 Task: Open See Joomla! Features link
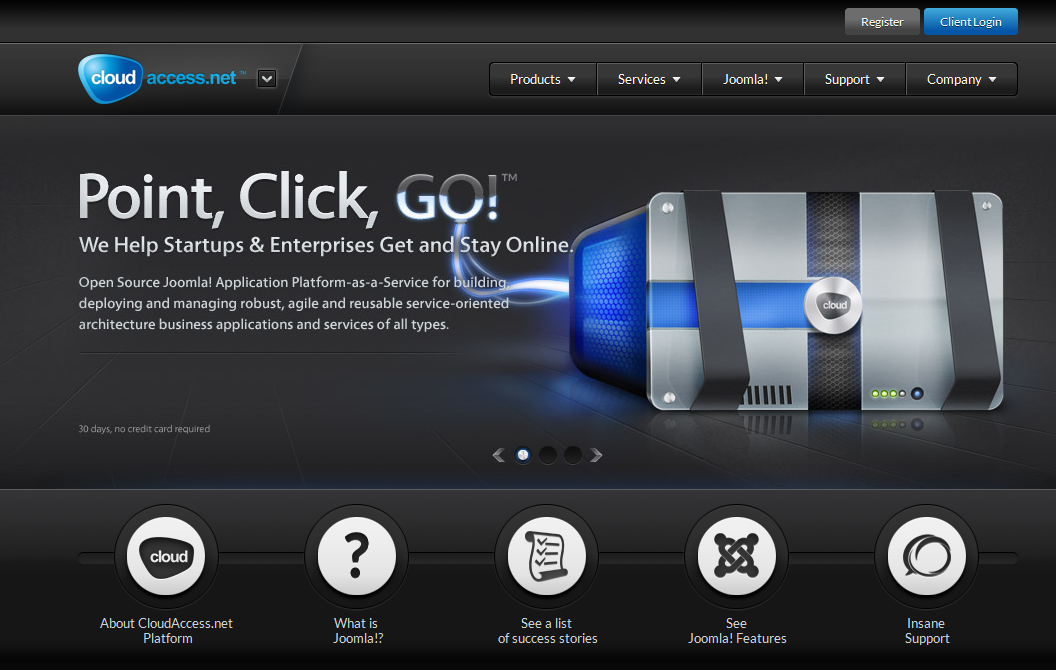737,631
